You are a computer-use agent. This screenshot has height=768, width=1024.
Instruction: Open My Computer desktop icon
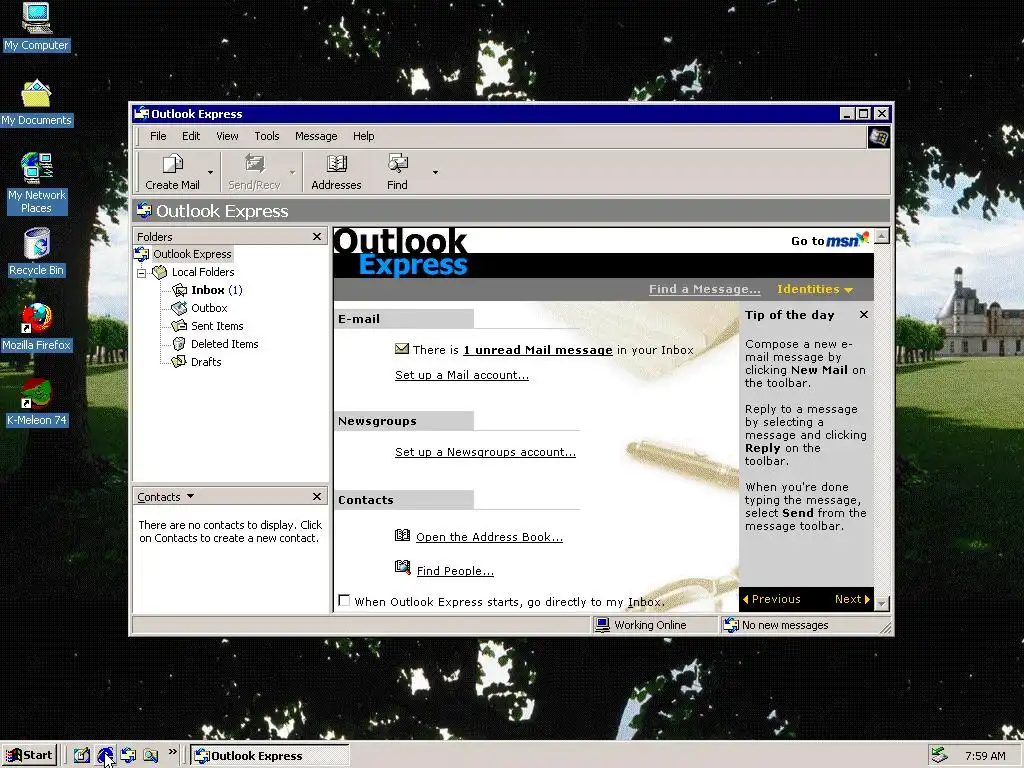click(36, 27)
